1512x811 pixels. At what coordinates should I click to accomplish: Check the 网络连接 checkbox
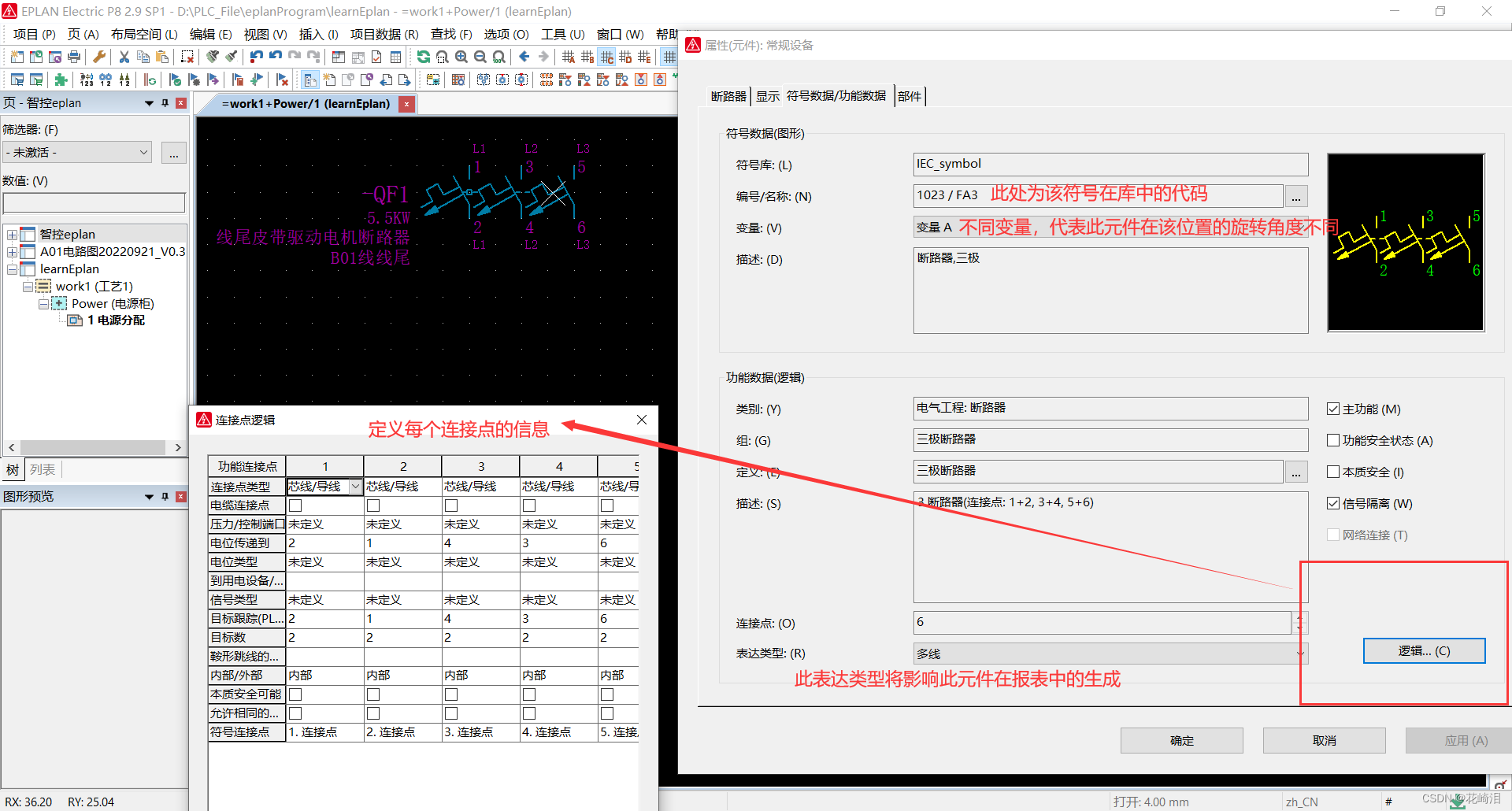(1333, 535)
